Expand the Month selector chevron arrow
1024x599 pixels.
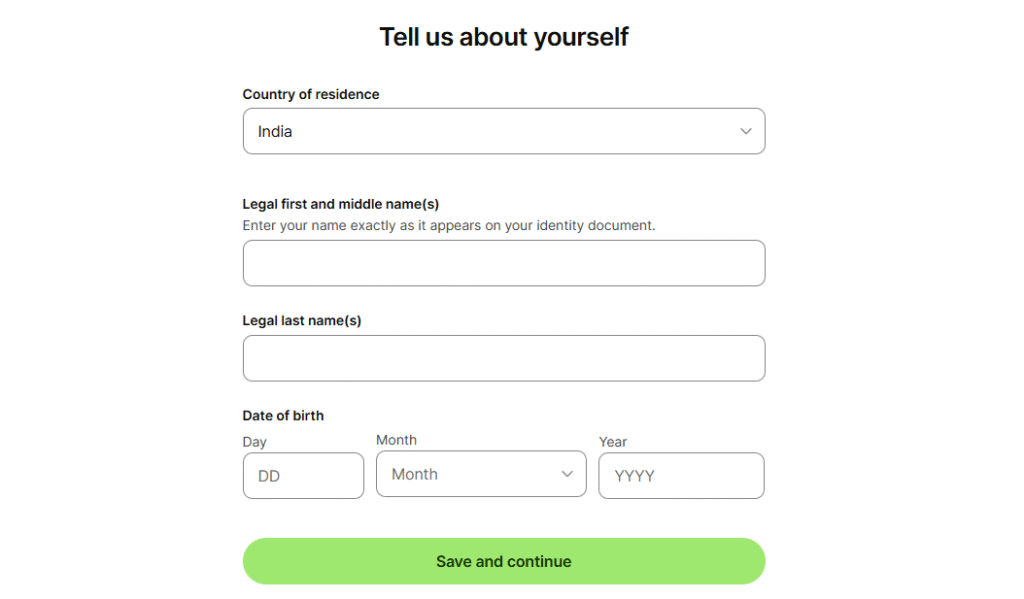click(567, 474)
